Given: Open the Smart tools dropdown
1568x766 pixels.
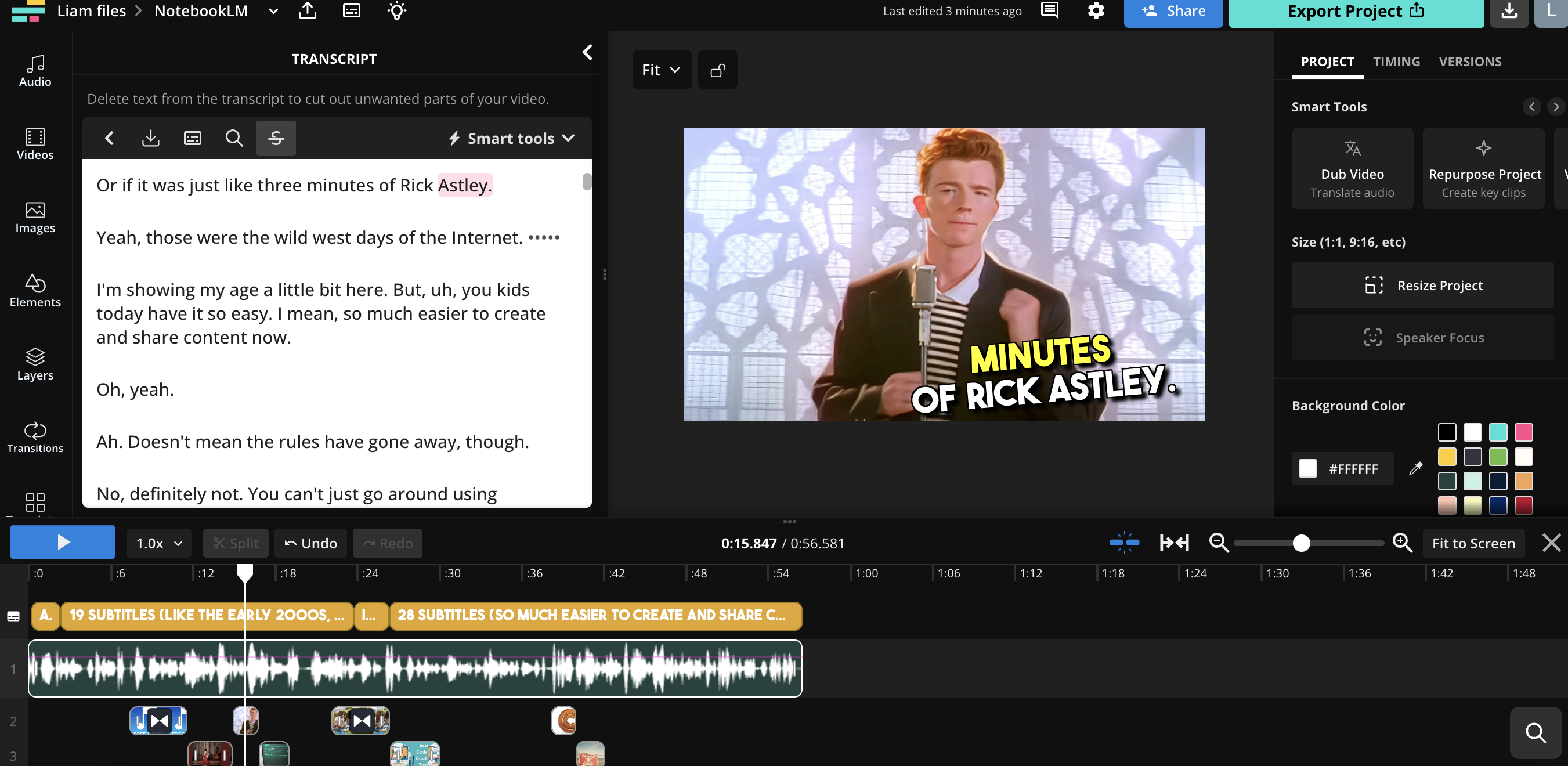Looking at the screenshot, I should click(x=511, y=138).
